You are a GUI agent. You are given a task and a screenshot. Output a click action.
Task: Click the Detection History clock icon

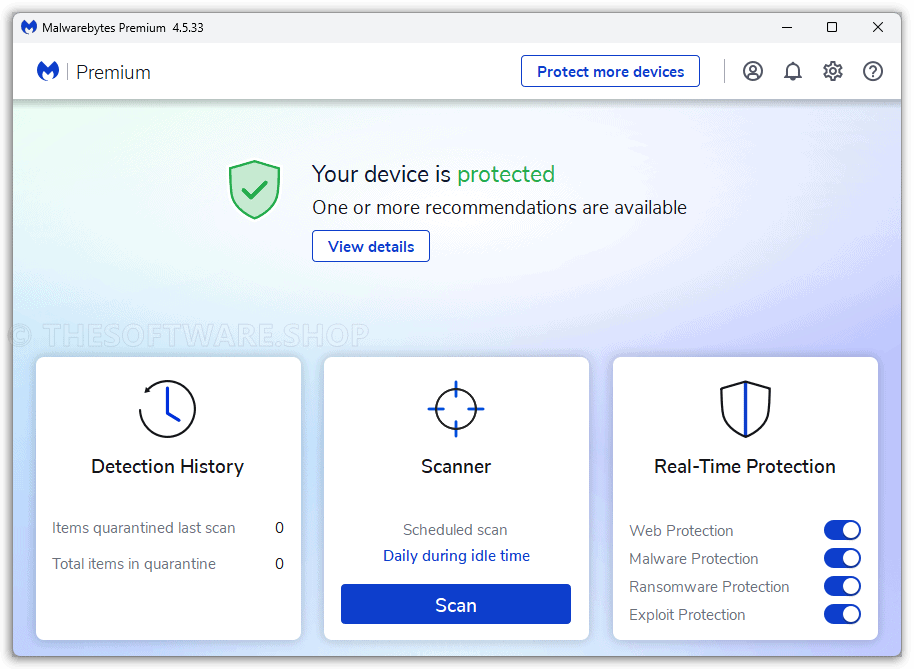pos(167,409)
